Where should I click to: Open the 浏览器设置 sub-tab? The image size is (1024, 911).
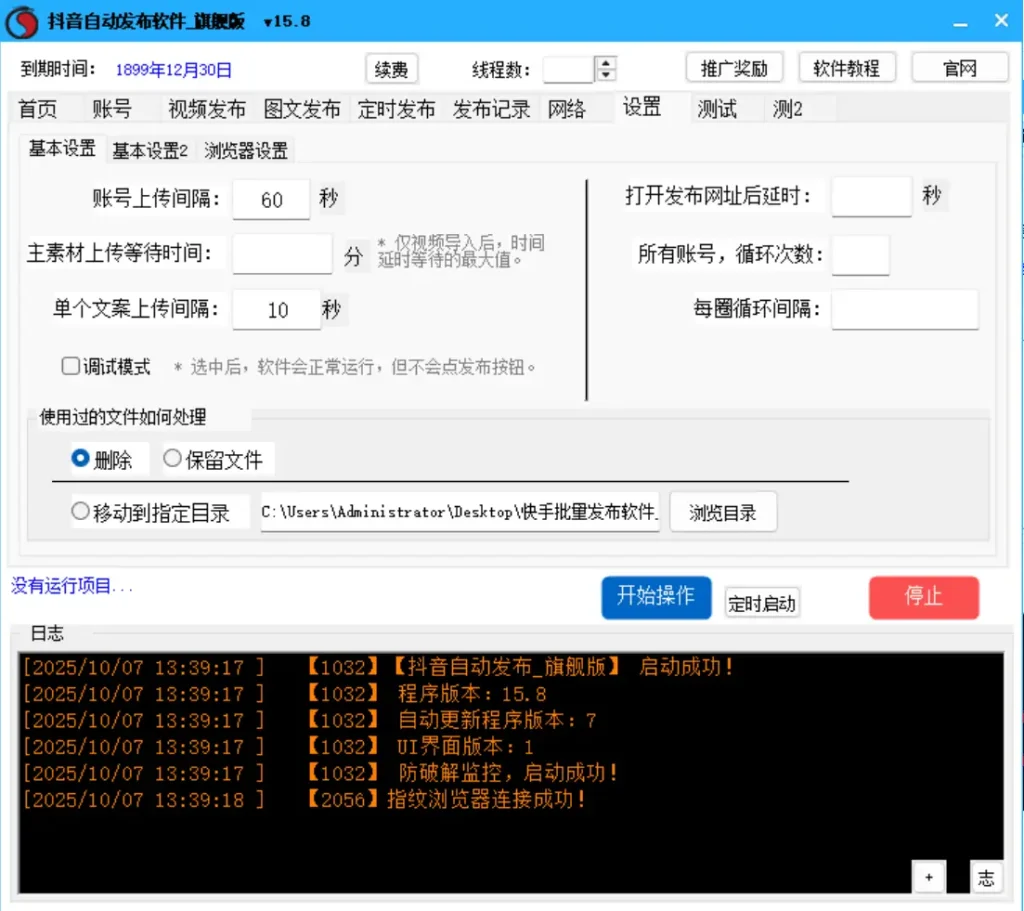(x=246, y=151)
